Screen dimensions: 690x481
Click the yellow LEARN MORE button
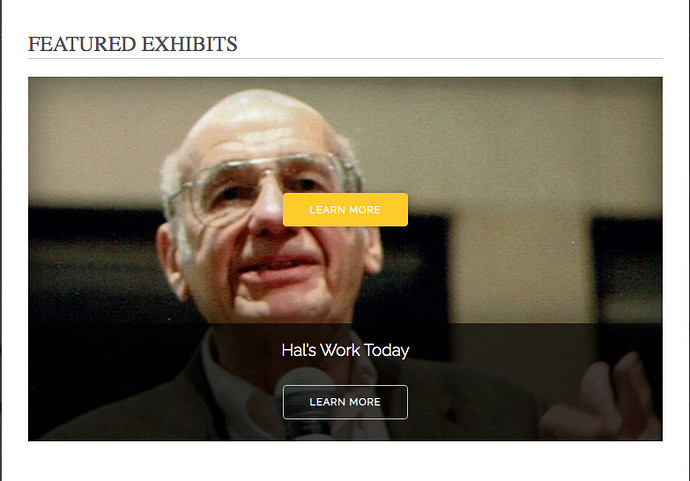345,209
